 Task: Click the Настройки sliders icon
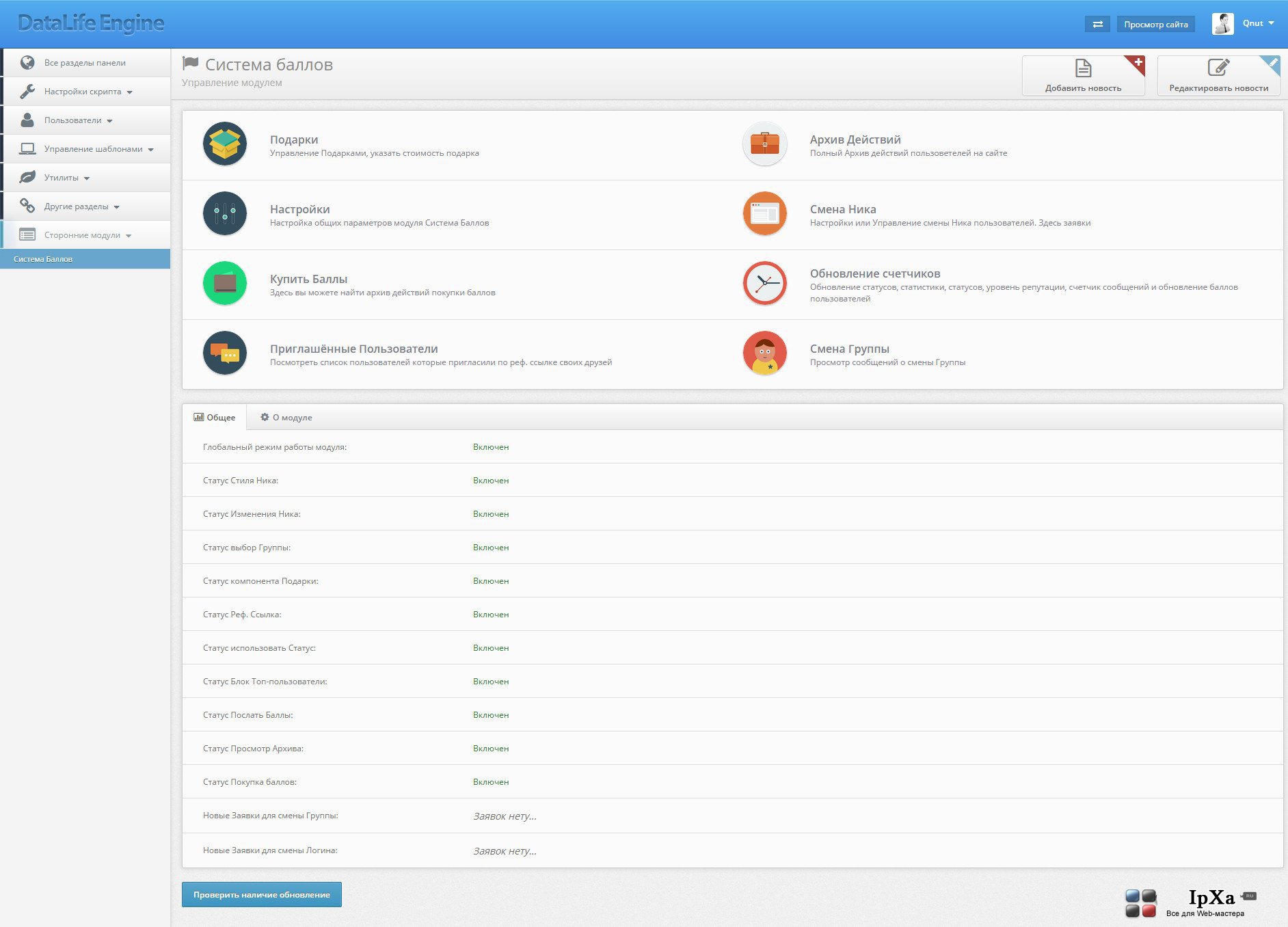click(x=225, y=213)
